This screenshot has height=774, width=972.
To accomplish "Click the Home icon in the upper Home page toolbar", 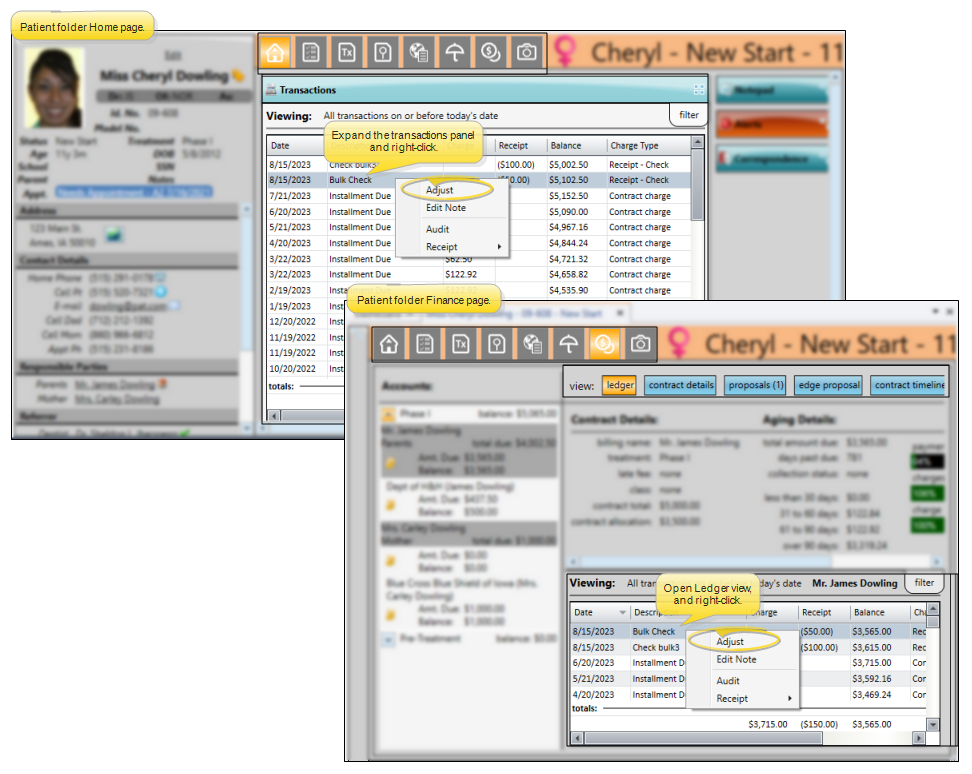I will 277,53.
